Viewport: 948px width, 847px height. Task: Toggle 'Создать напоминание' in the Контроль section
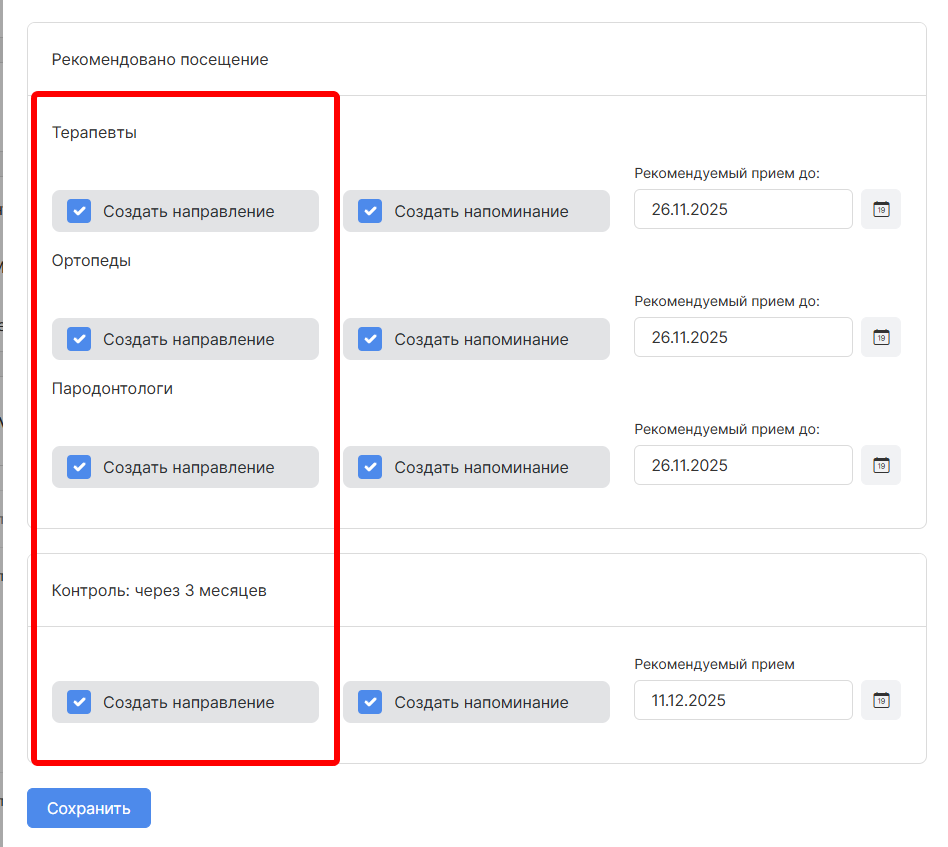[x=370, y=702]
